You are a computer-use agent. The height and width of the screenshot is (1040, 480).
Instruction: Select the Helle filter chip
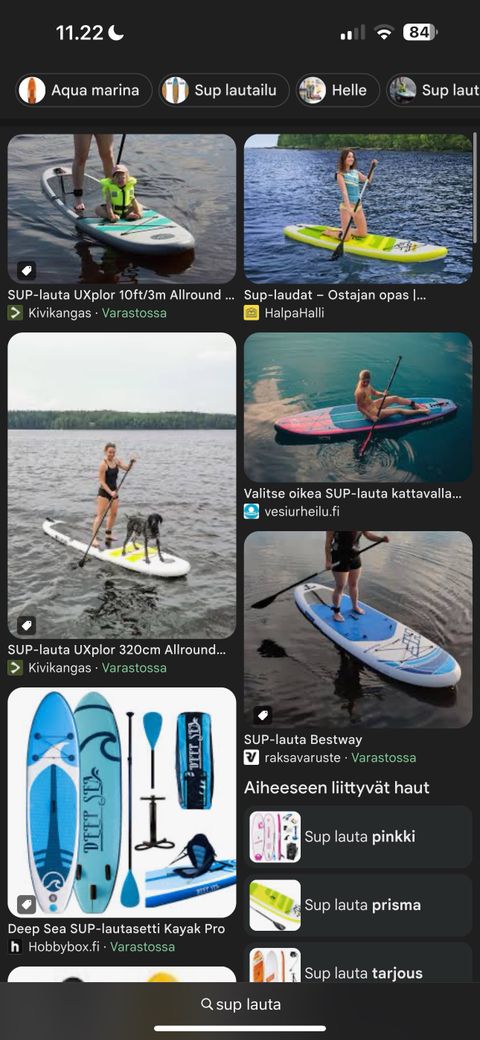pos(337,90)
